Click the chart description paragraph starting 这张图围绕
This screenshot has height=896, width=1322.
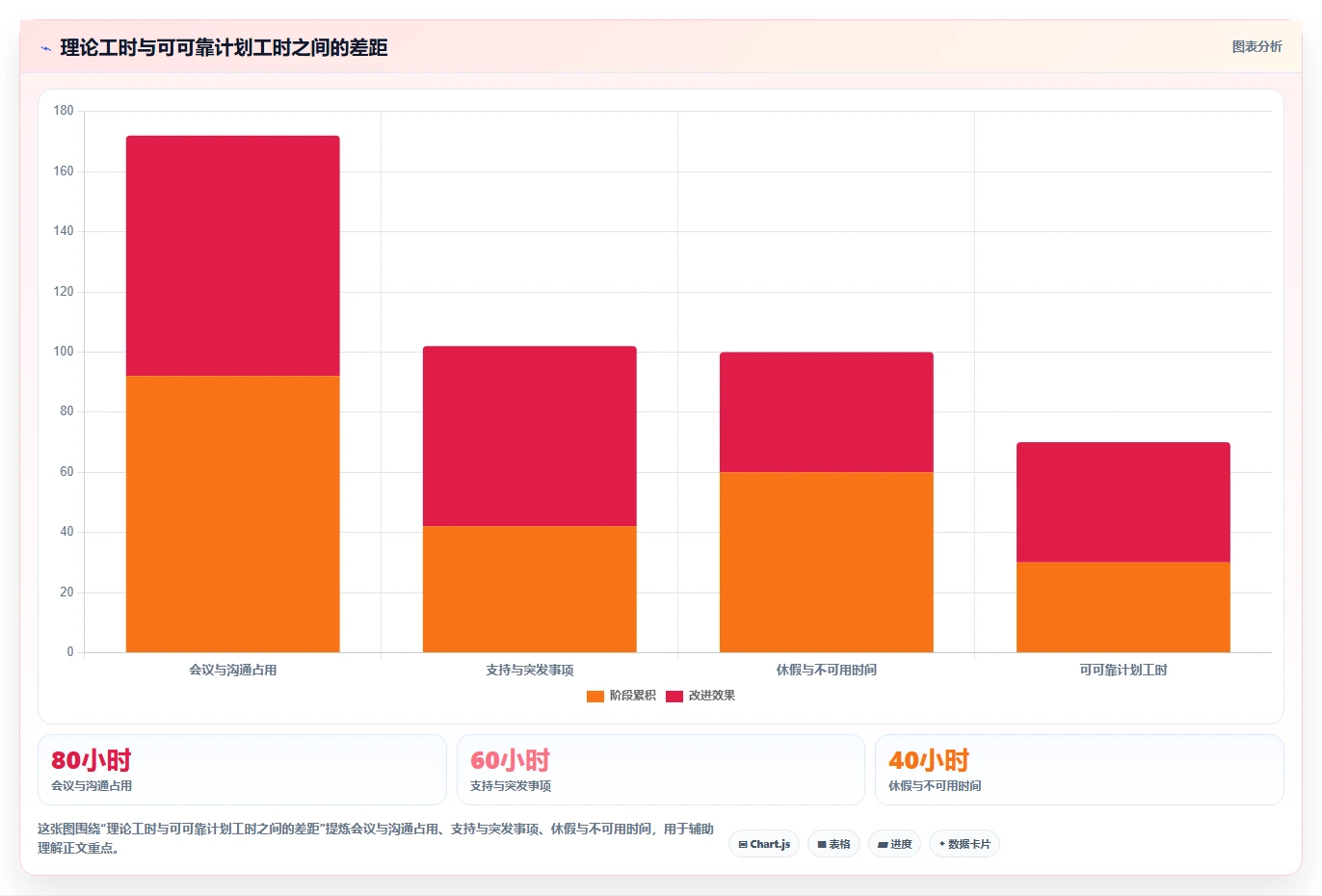pos(376,838)
